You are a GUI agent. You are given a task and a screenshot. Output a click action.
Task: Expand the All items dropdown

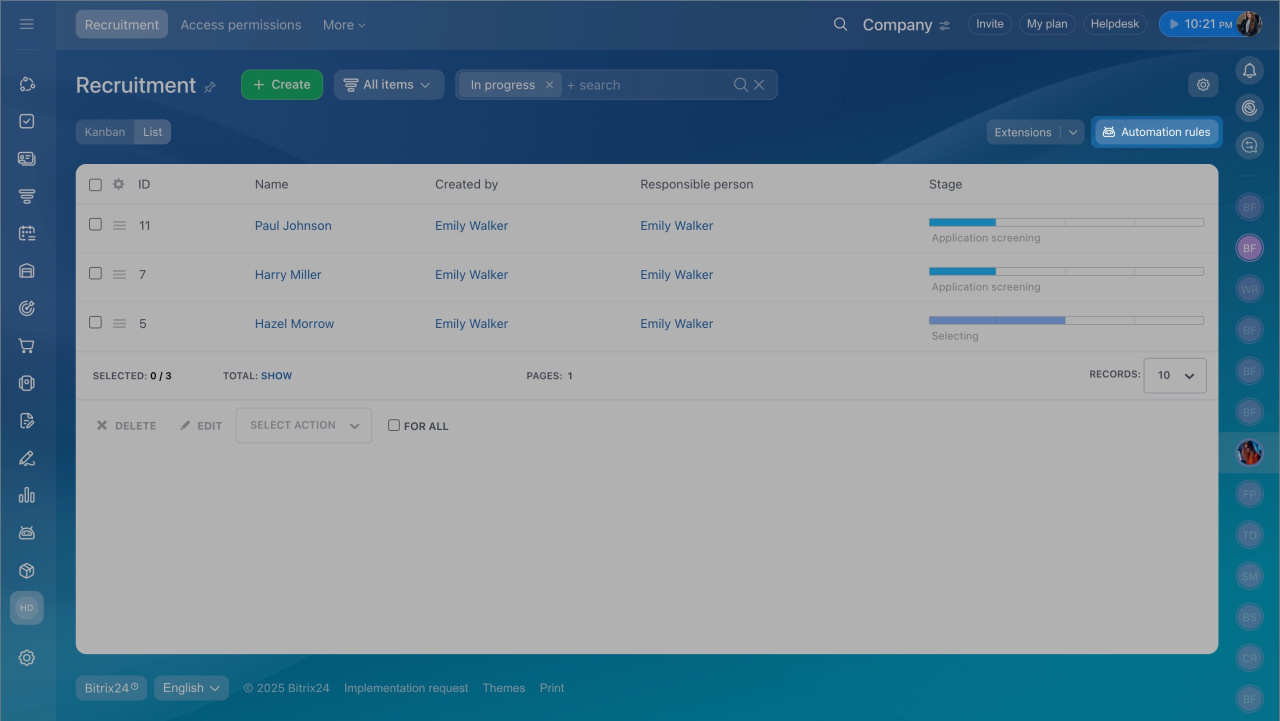click(388, 85)
